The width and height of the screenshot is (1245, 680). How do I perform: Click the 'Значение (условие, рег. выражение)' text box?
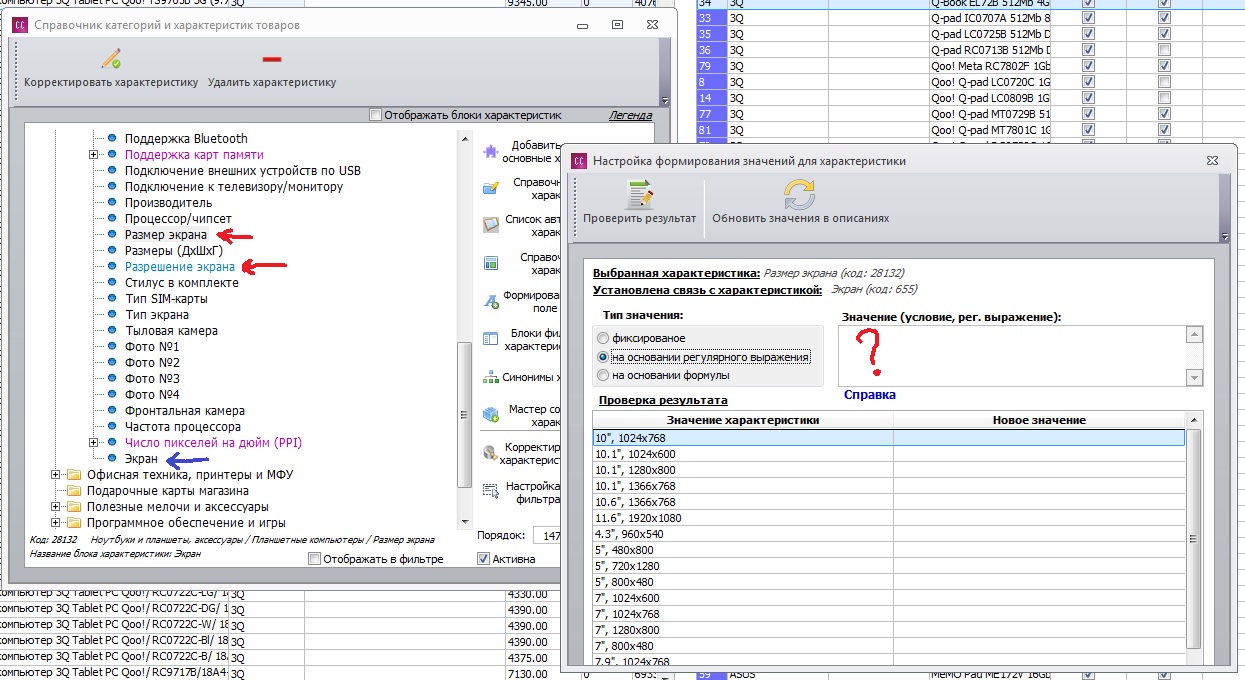(x=1012, y=357)
